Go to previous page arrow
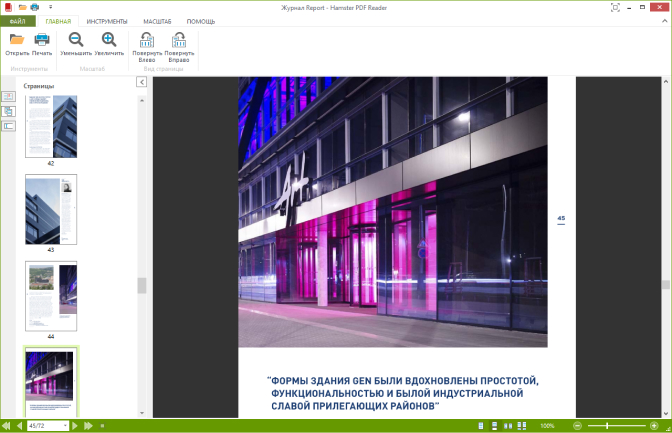672x433 pixels. [x=19, y=426]
